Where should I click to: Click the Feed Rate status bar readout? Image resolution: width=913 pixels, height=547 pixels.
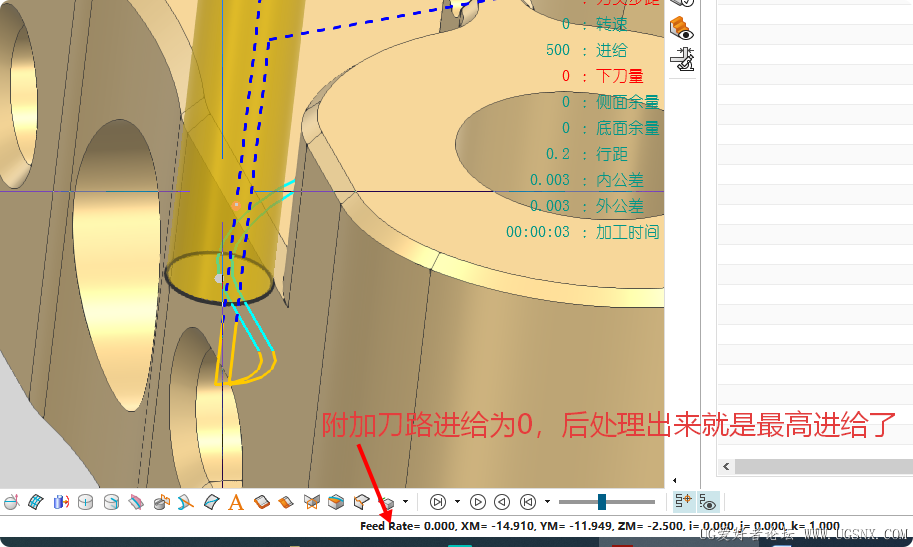(x=600, y=526)
